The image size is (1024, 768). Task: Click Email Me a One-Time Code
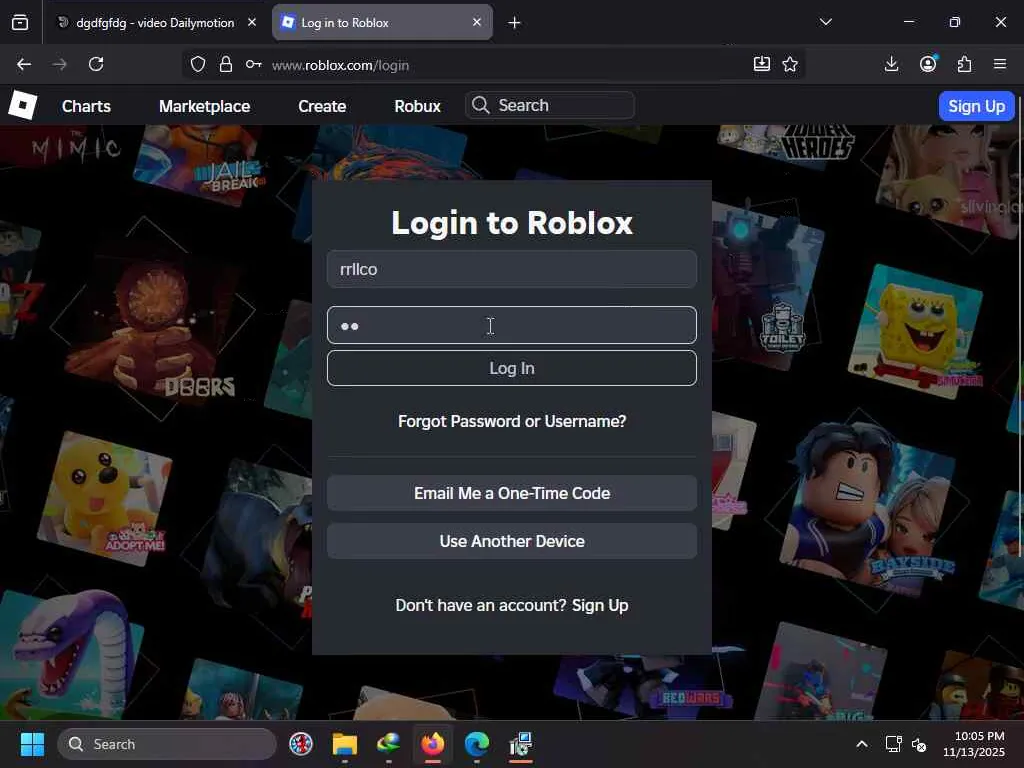tap(511, 493)
